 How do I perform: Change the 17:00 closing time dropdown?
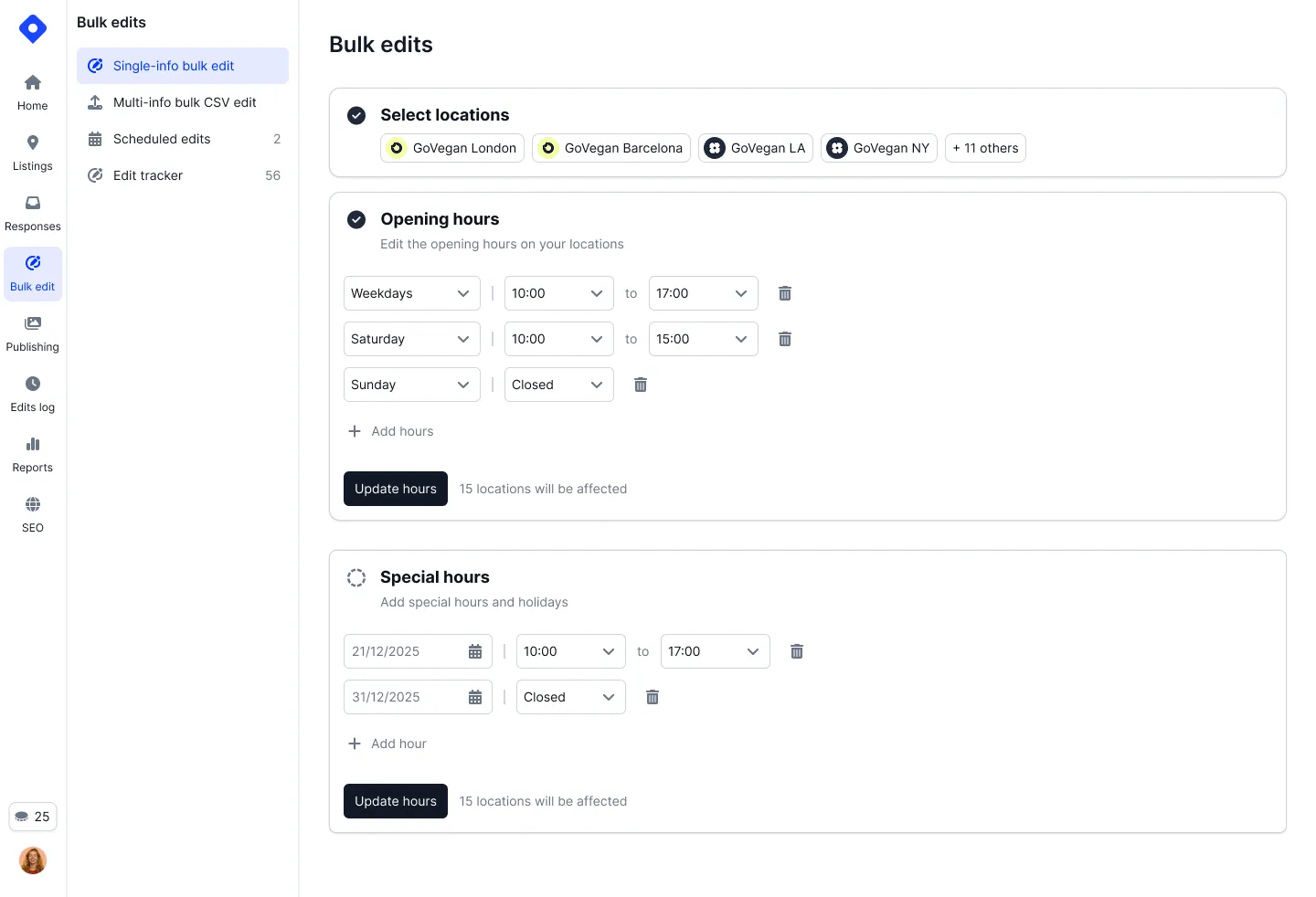click(x=703, y=293)
